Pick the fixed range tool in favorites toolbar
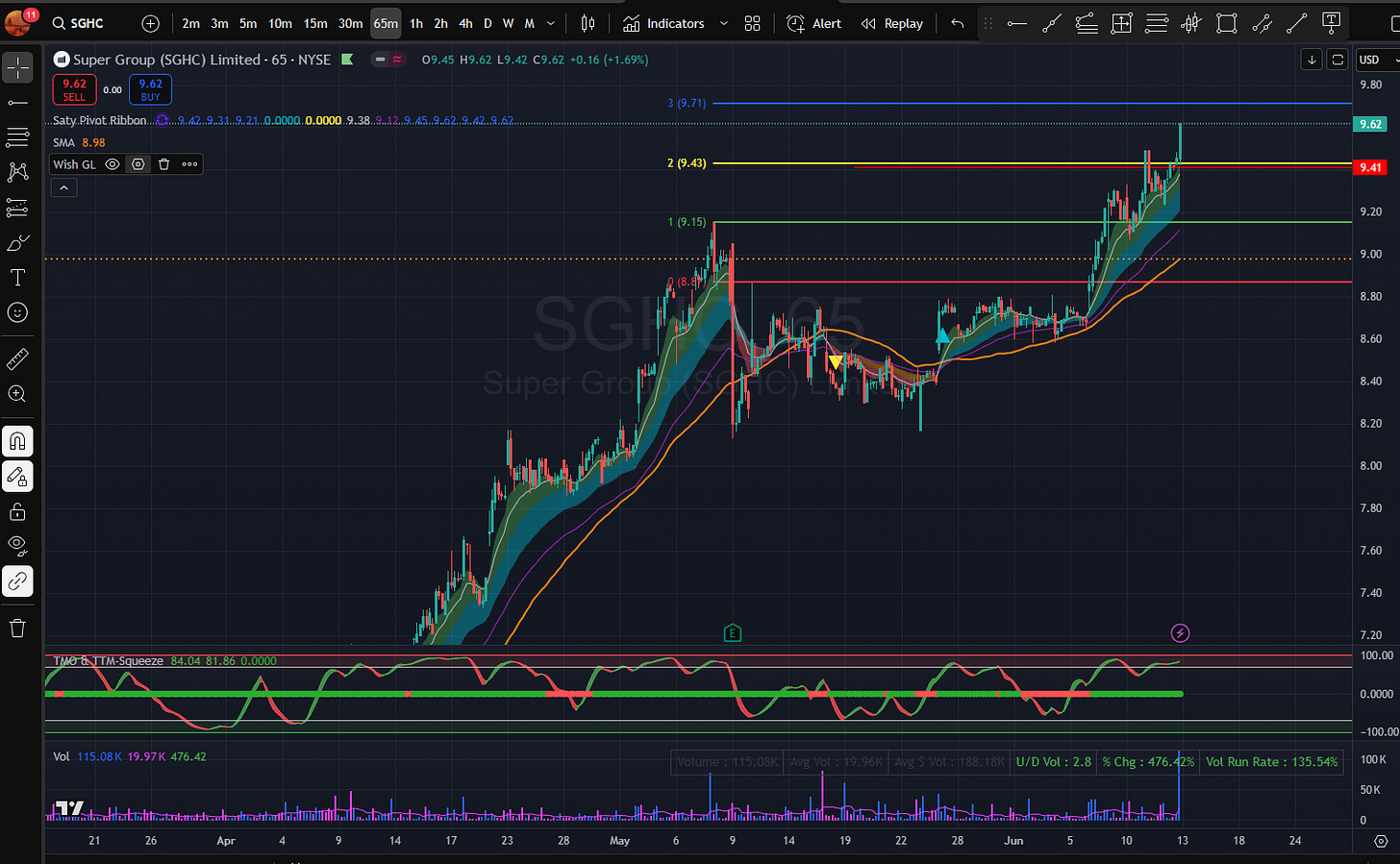 pos(1121,23)
